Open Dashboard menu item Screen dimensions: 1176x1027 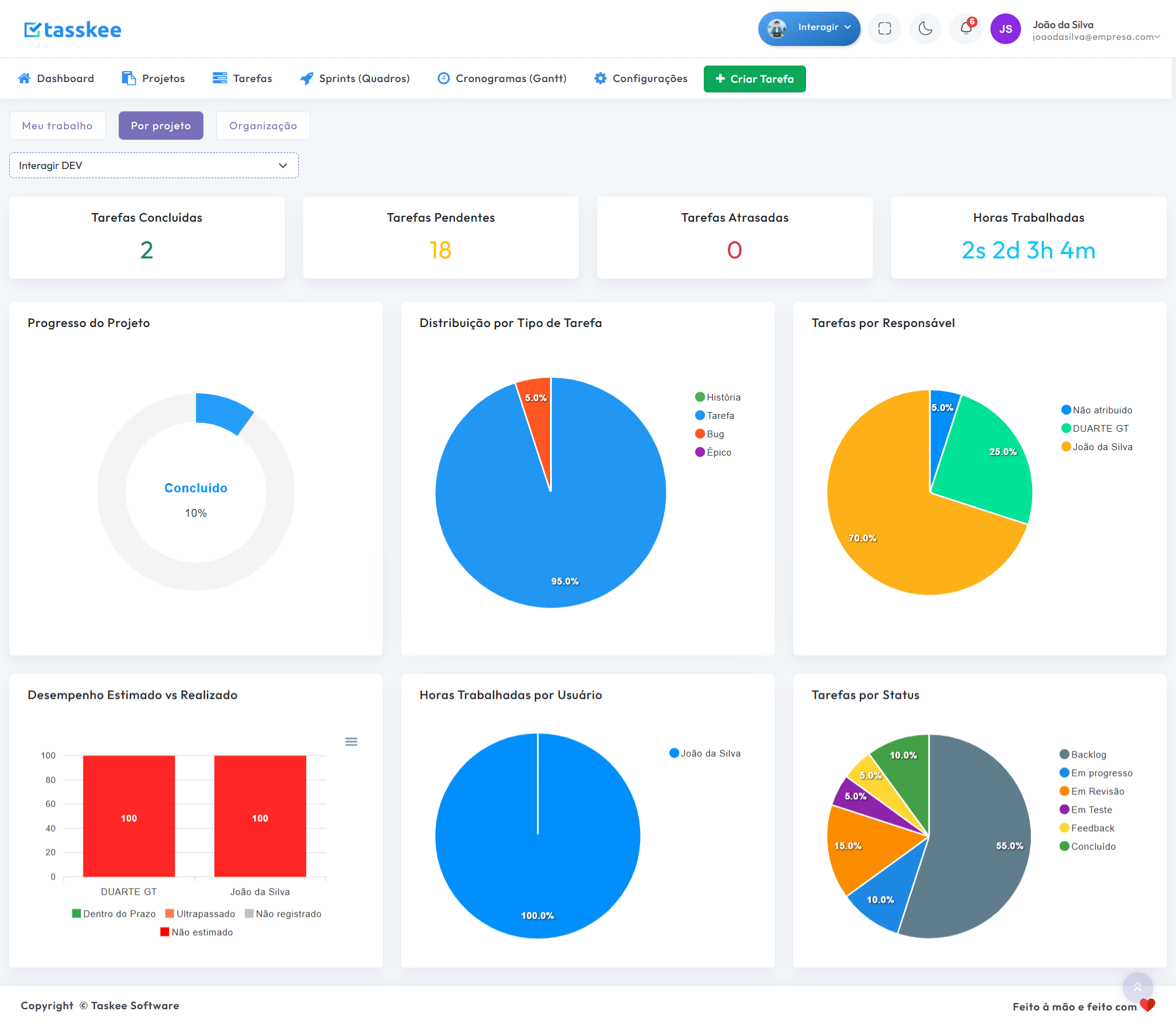[56, 78]
